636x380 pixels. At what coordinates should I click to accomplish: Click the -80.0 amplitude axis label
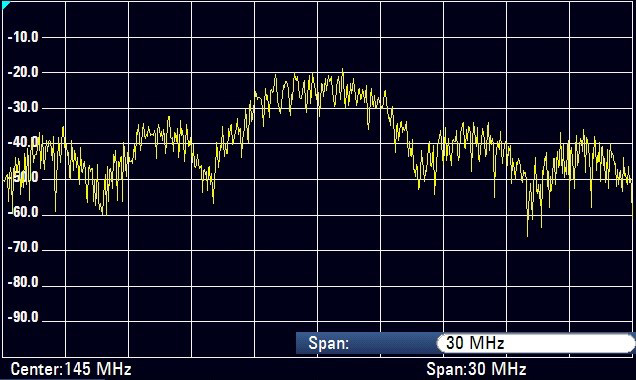click(23, 282)
